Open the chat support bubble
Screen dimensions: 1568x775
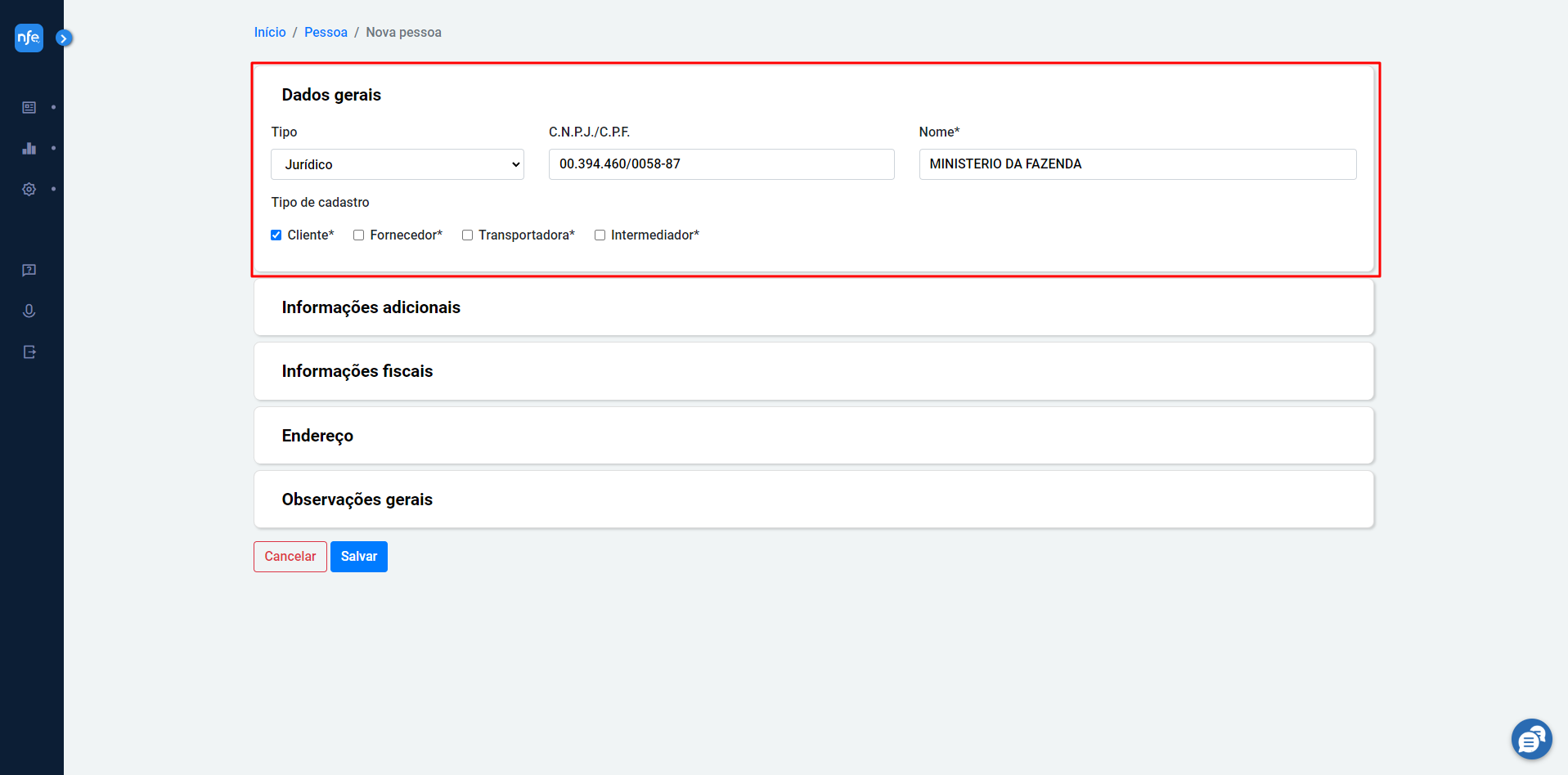pyautogui.click(x=1531, y=739)
